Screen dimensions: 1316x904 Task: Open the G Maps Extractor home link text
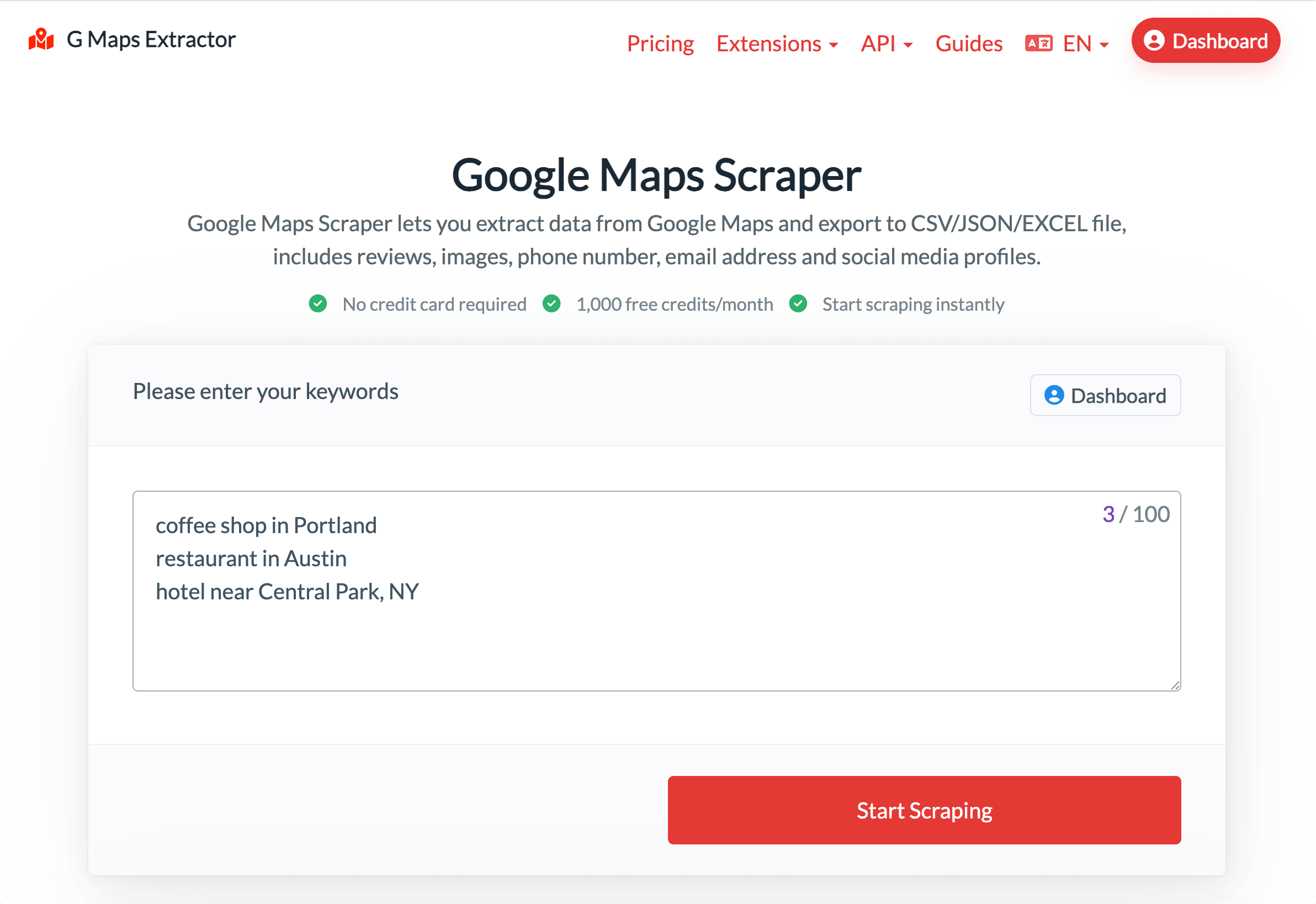pyautogui.click(x=151, y=40)
